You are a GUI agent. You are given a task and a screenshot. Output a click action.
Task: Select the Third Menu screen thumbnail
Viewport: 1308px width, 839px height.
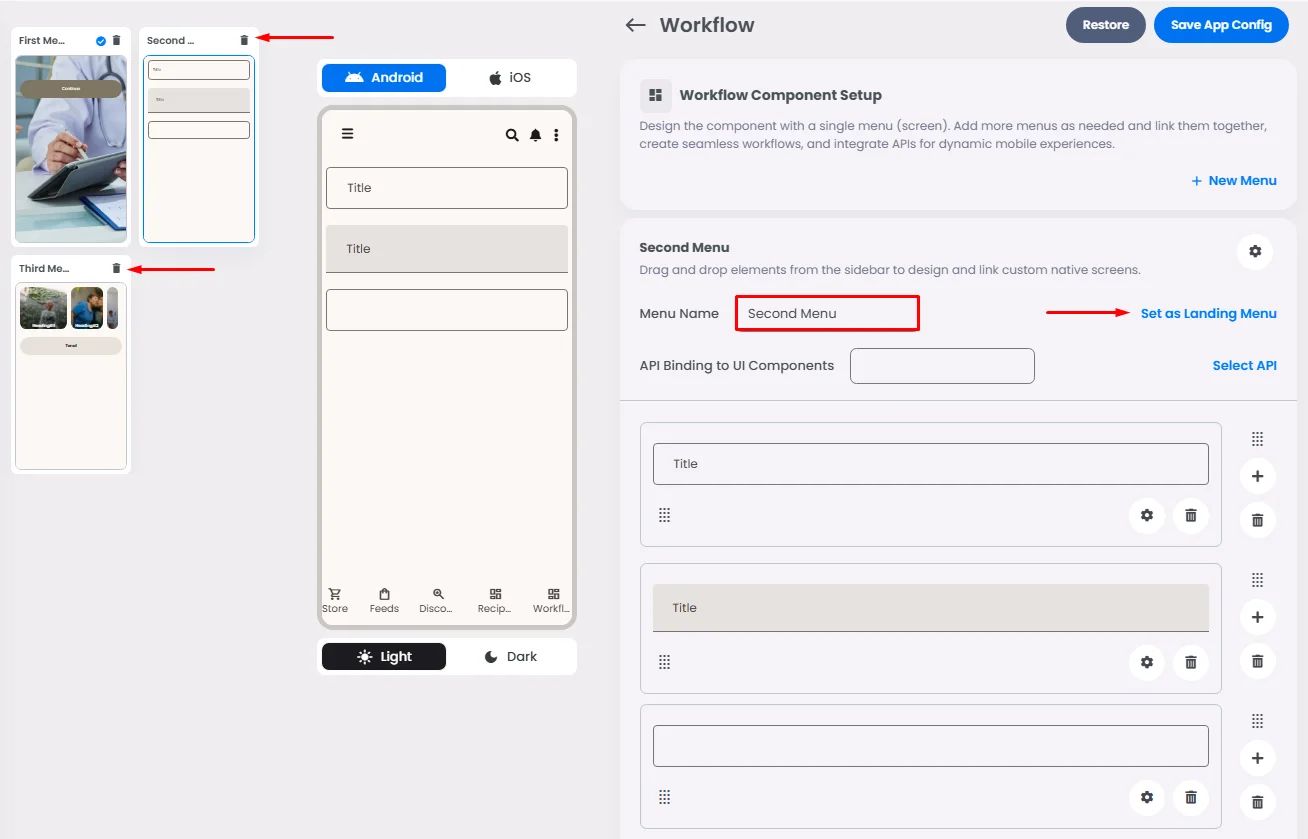[x=71, y=375]
